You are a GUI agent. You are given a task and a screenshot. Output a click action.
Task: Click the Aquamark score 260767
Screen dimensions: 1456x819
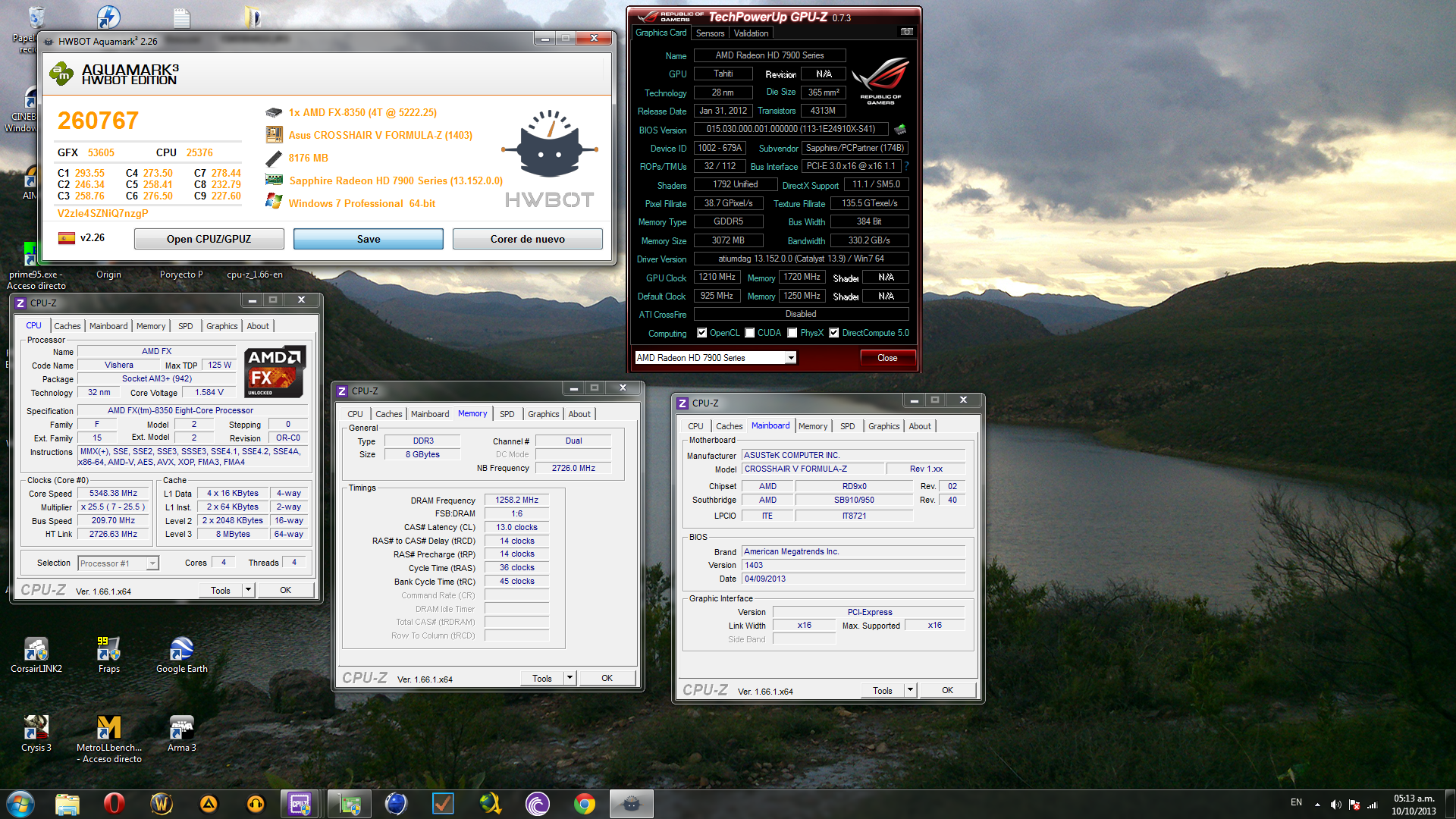(98, 121)
